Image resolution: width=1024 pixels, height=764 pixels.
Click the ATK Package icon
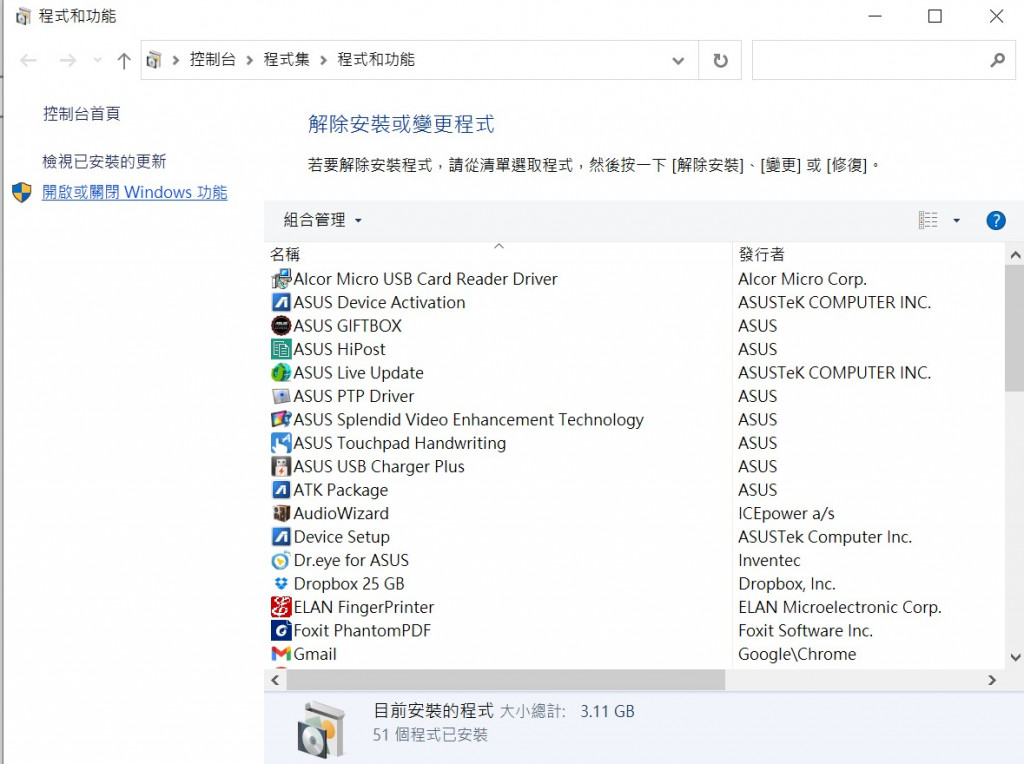[281, 490]
